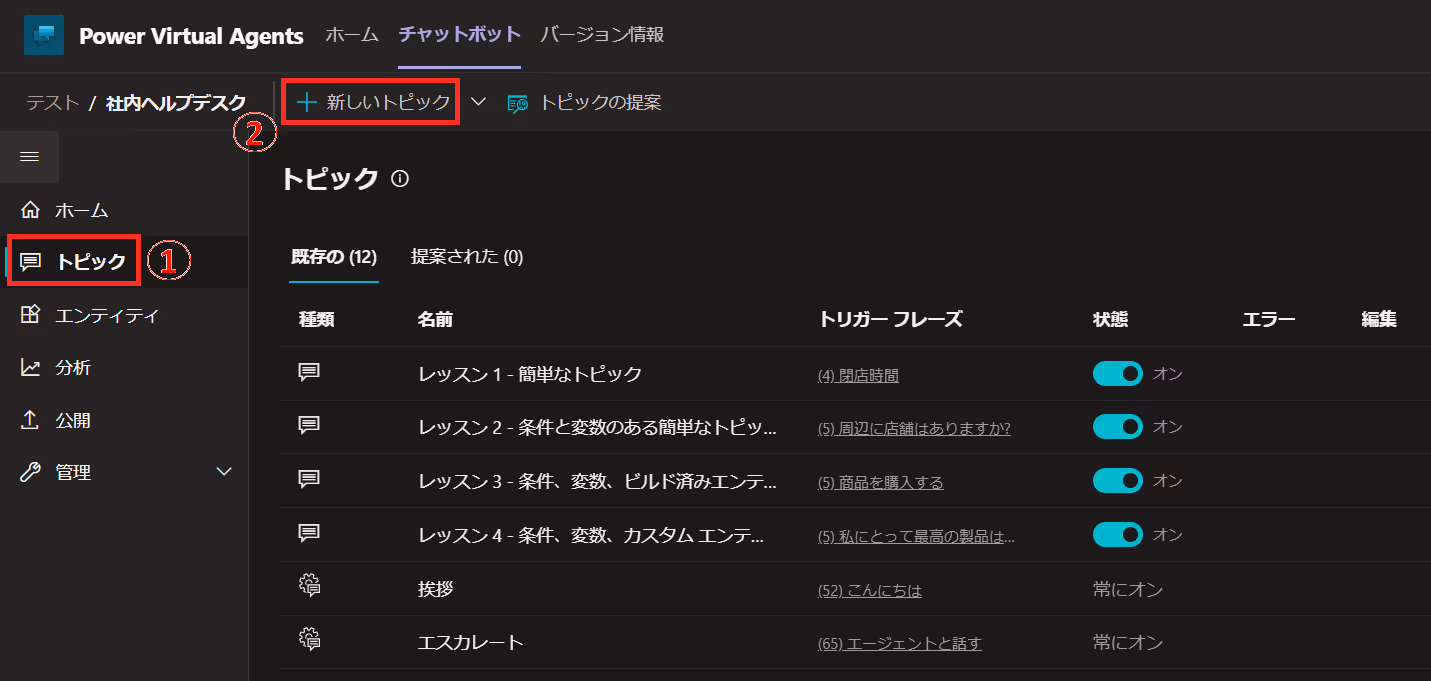Select the トピック label in the sidebar

91,262
